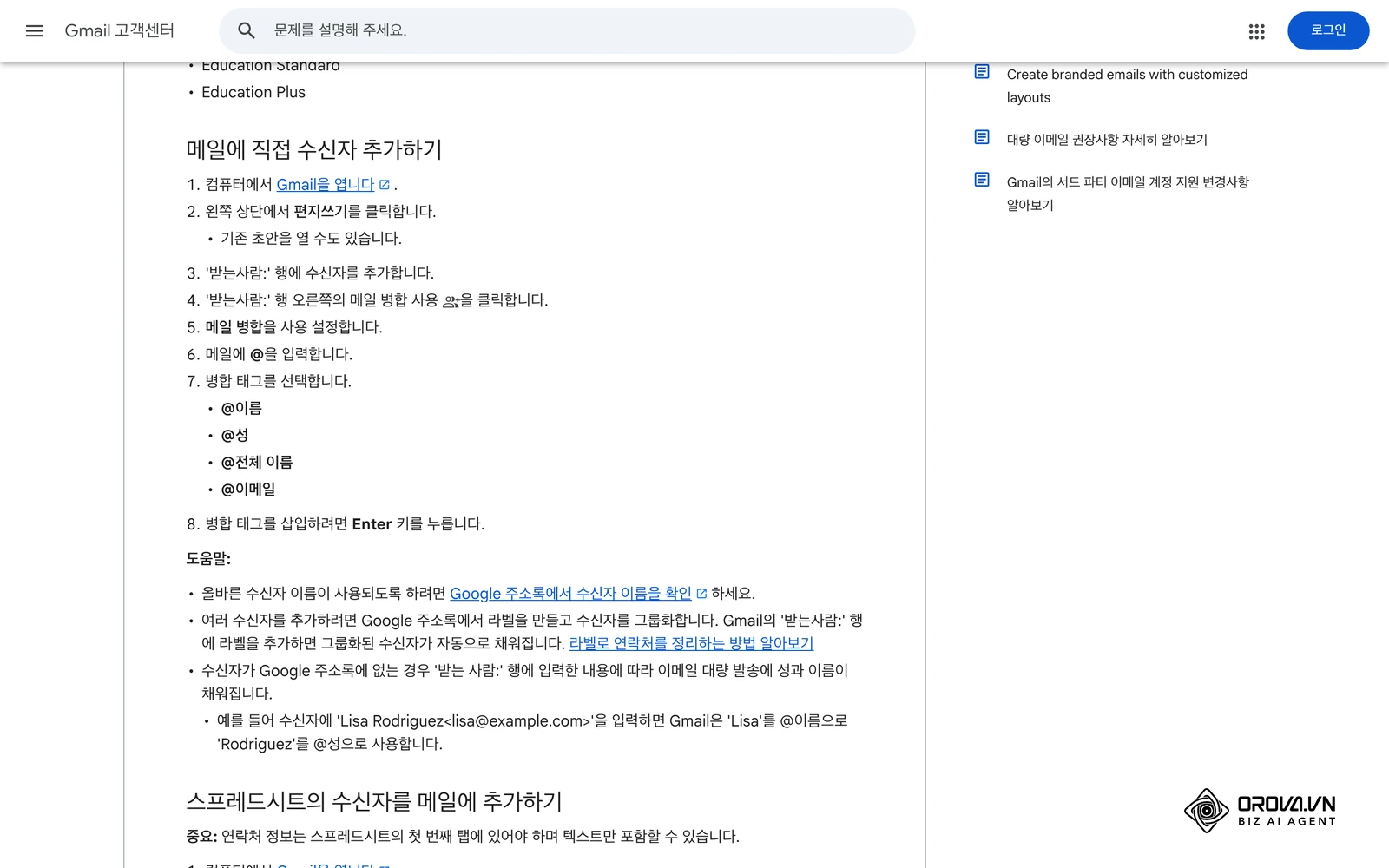Open 'Create branded emails with customized layouts' article
Image resolution: width=1389 pixels, height=868 pixels.
tap(1127, 86)
